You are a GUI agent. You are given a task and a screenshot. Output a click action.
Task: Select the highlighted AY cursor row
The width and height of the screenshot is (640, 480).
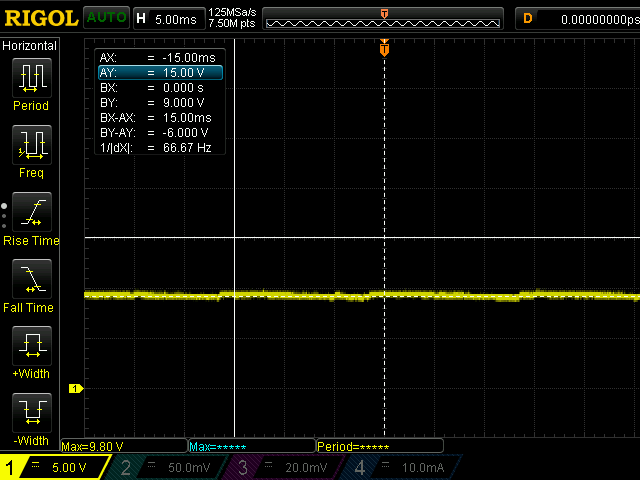(x=159, y=73)
